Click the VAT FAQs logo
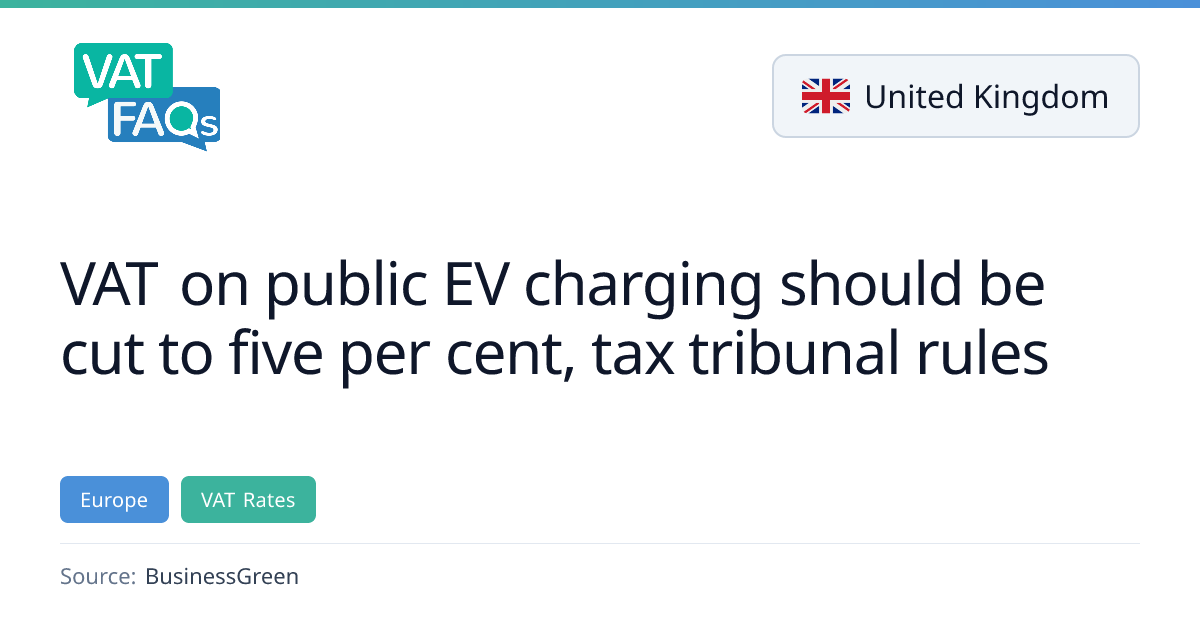 146,96
